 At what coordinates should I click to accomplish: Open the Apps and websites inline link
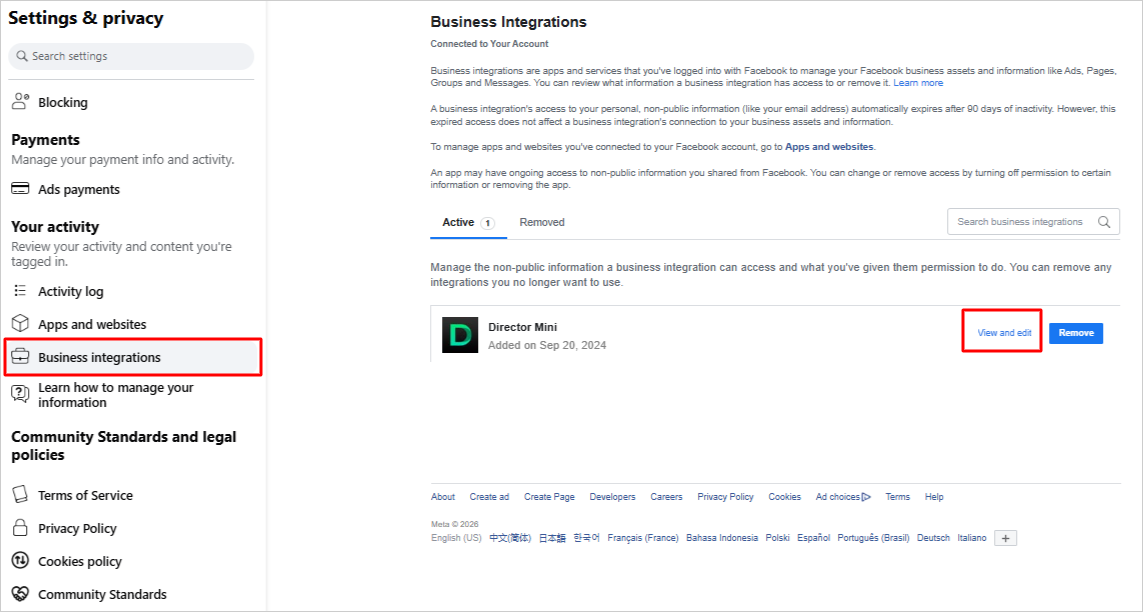point(829,147)
